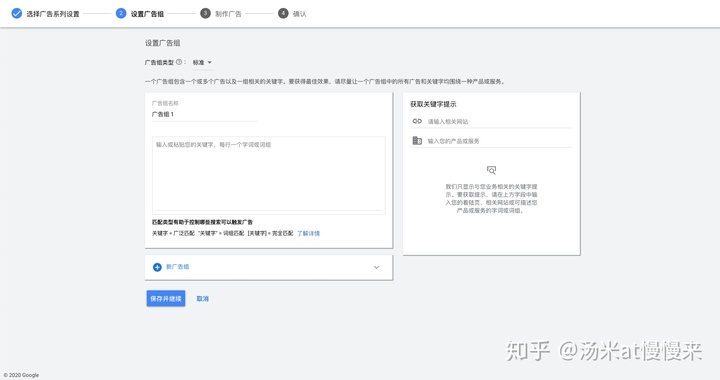Click the building icon for product or service
Image resolution: width=720 pixels, height=380 pixels.
click(417, 140)
